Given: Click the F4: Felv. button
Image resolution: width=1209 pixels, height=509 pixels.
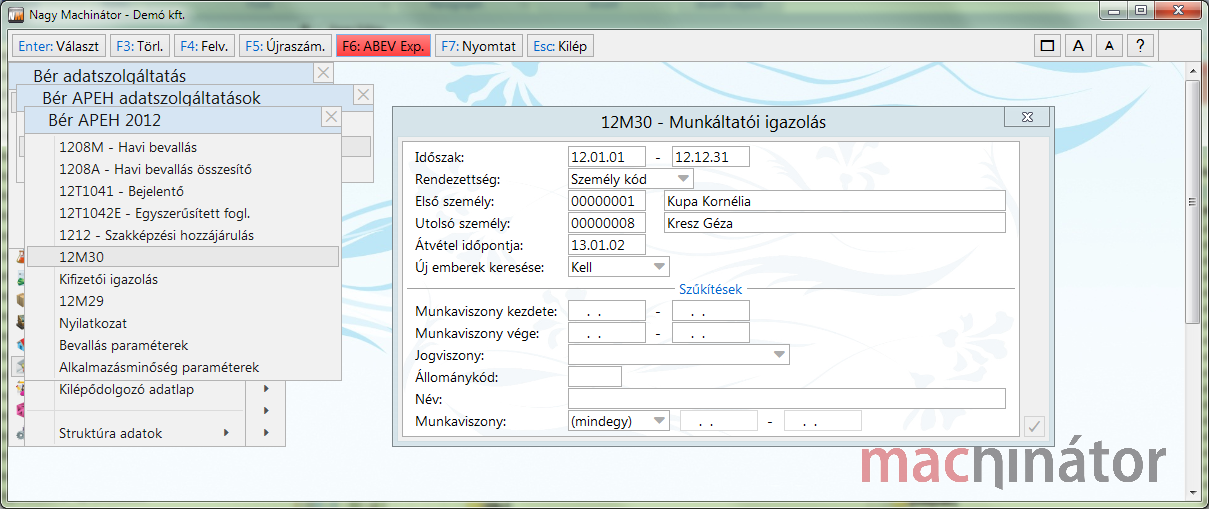Looking at the screenshot, I should pos(204,46).
